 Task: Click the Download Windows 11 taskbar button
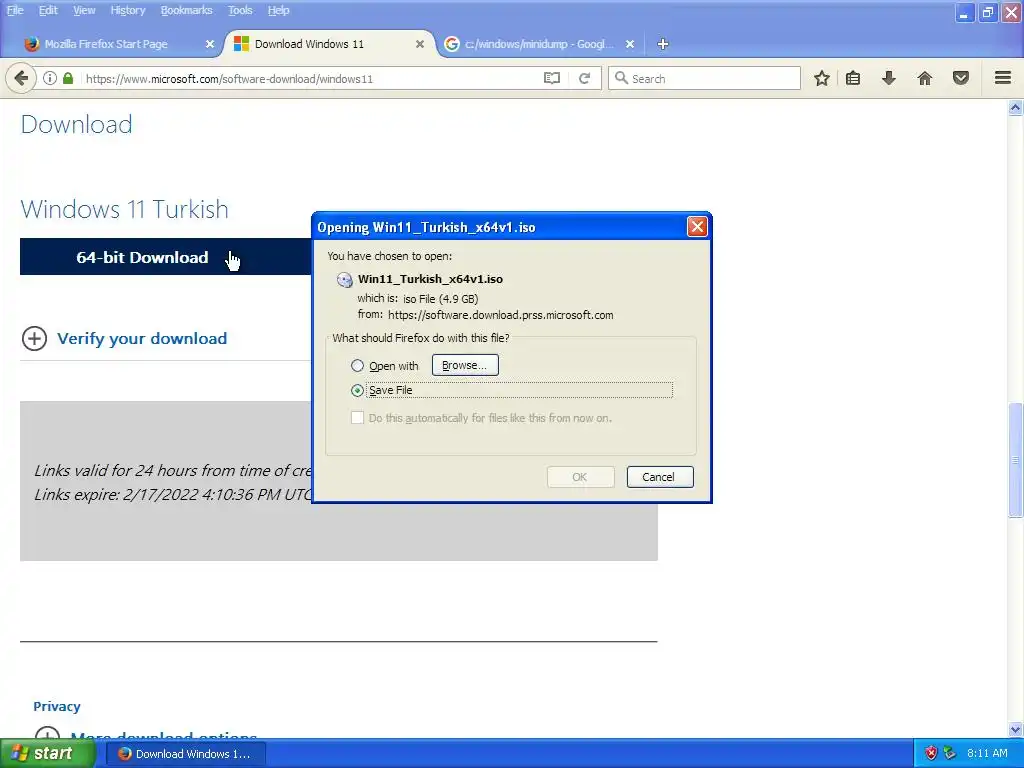pyautogui.click(x=185, y=754)
